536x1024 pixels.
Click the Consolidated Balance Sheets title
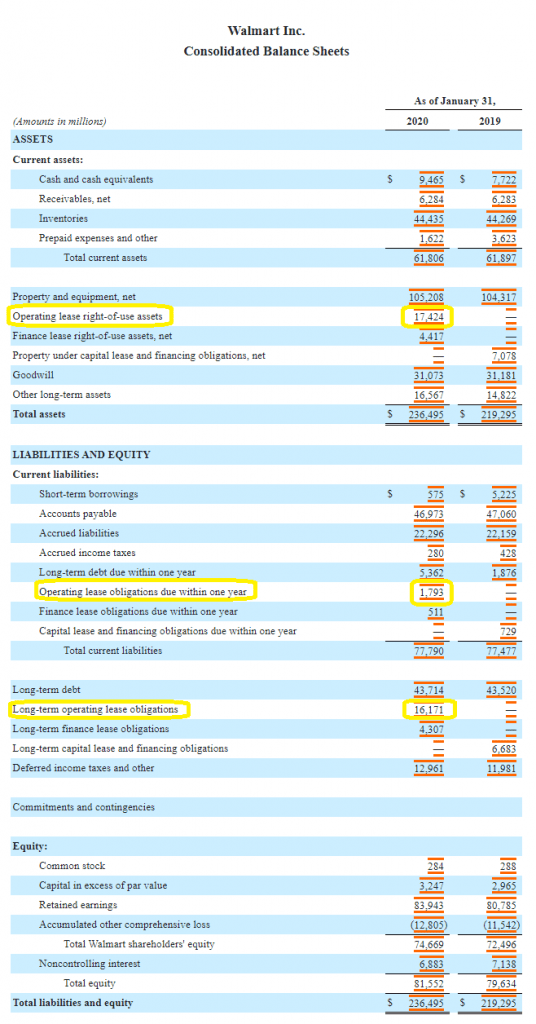tap(266, 51)
